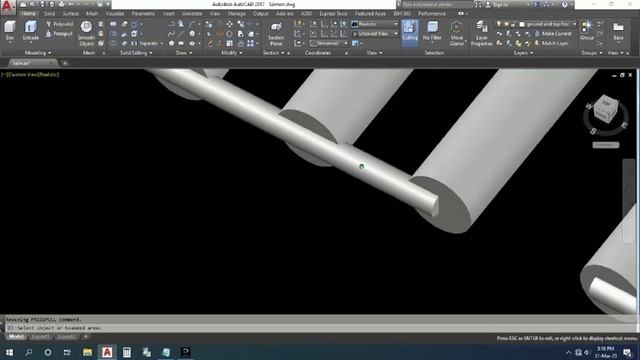Activate the Presspull tool
This screenshot has height=360, width=640.
point(60,34)
